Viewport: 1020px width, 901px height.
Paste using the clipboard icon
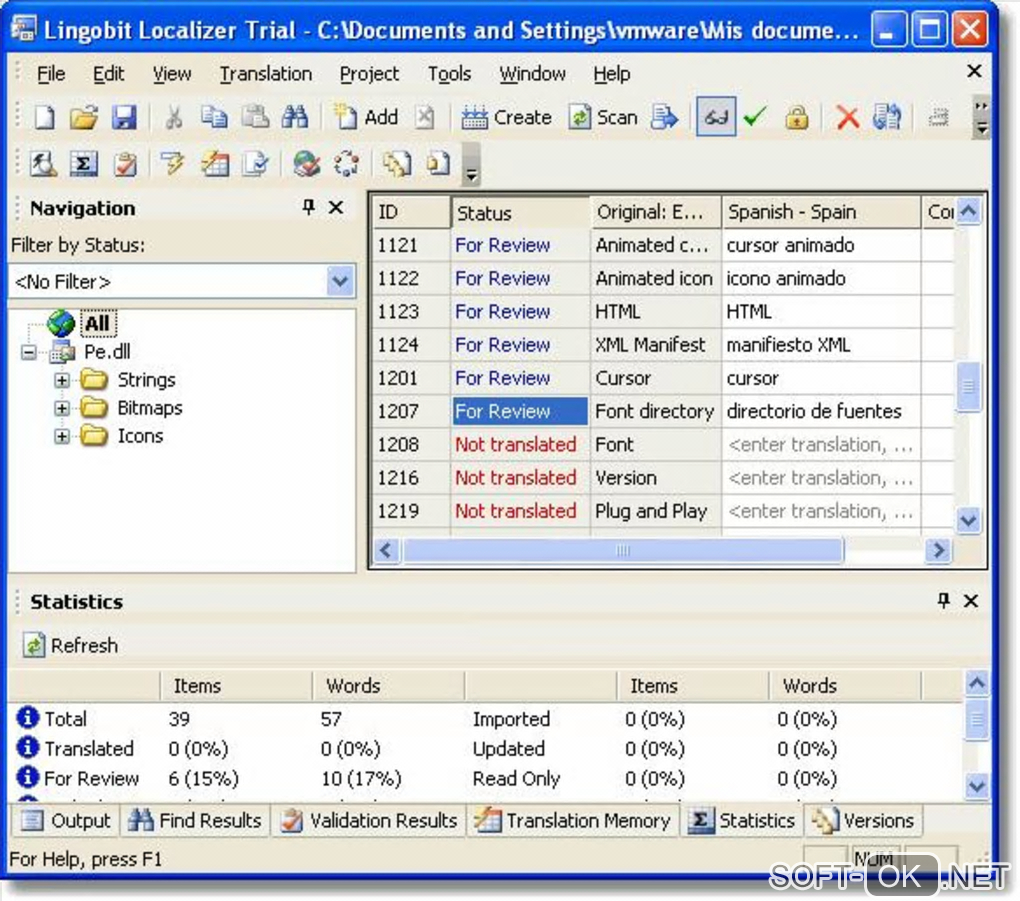(x=255, y=118)
